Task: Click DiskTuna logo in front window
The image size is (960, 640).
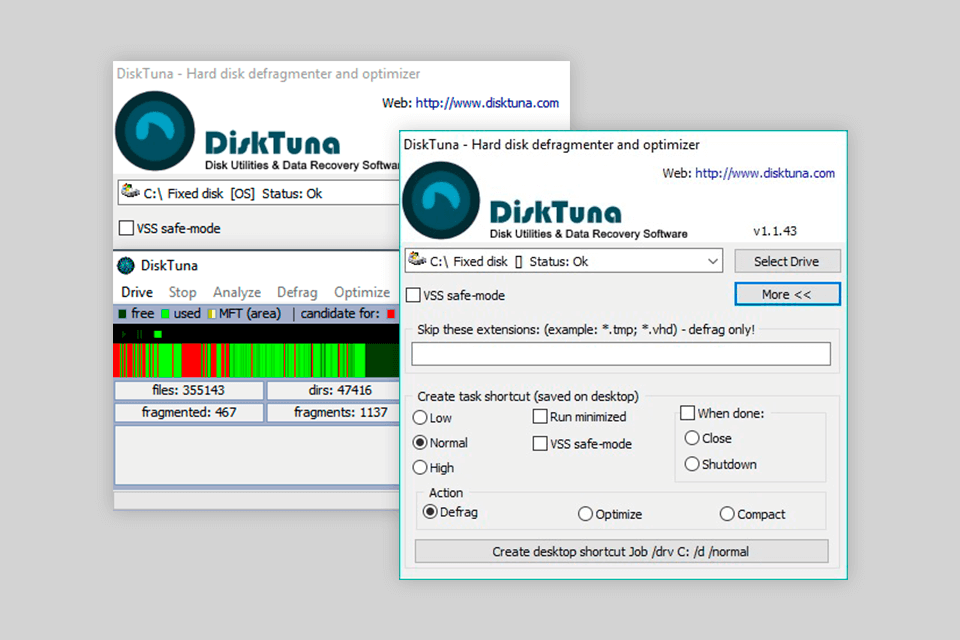Action: tap(441, 200)
